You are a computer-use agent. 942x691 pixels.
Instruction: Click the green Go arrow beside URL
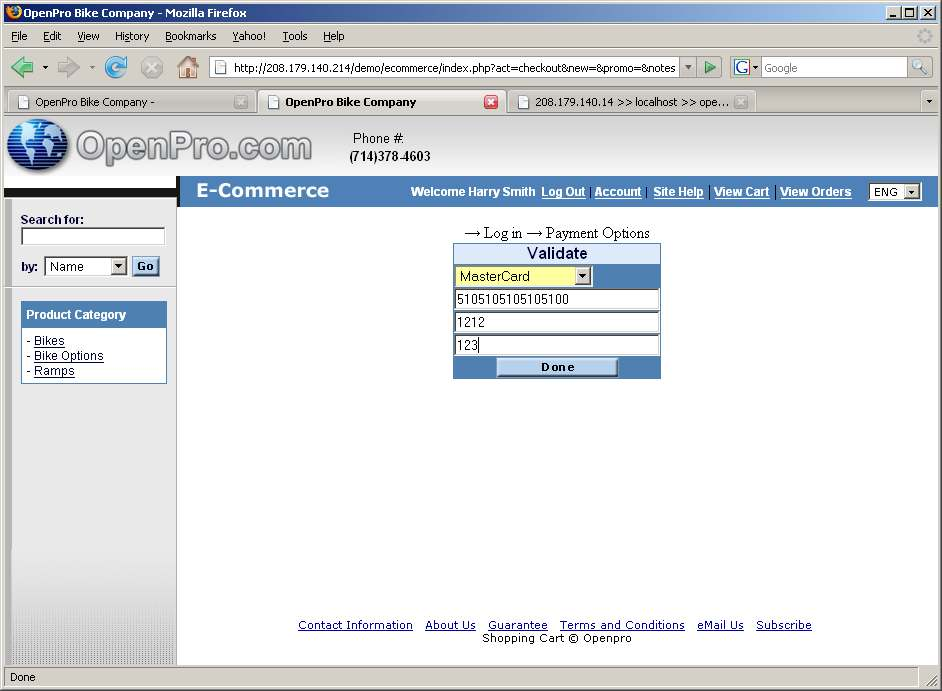(710, 68)
